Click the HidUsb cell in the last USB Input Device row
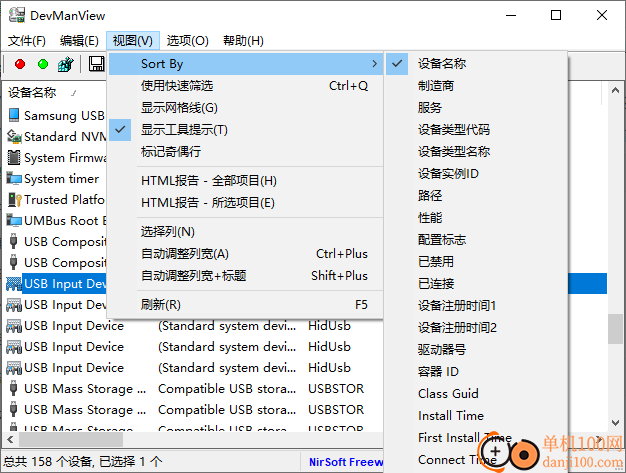Image resolution: width=626 pixels, height=473 pixels. click(x=329, y=368)
